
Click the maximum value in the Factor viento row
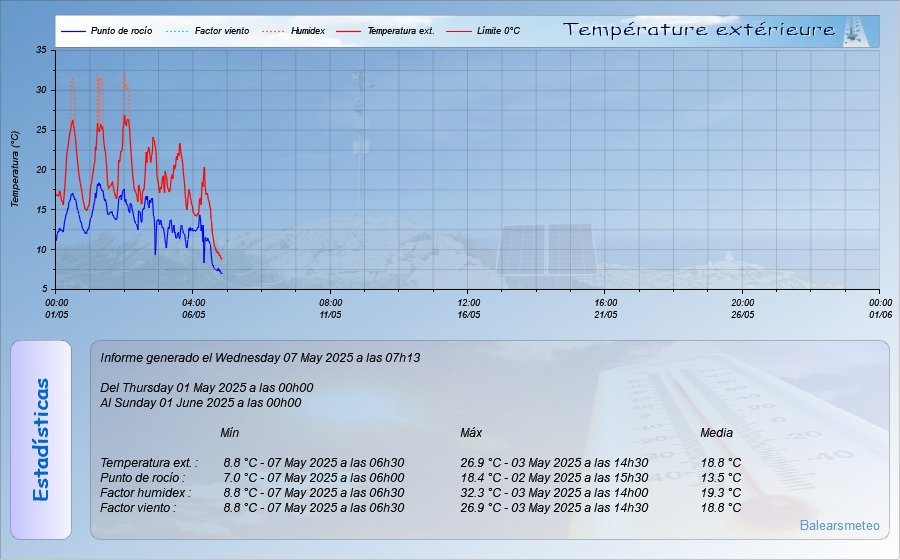tap(554, 508)
